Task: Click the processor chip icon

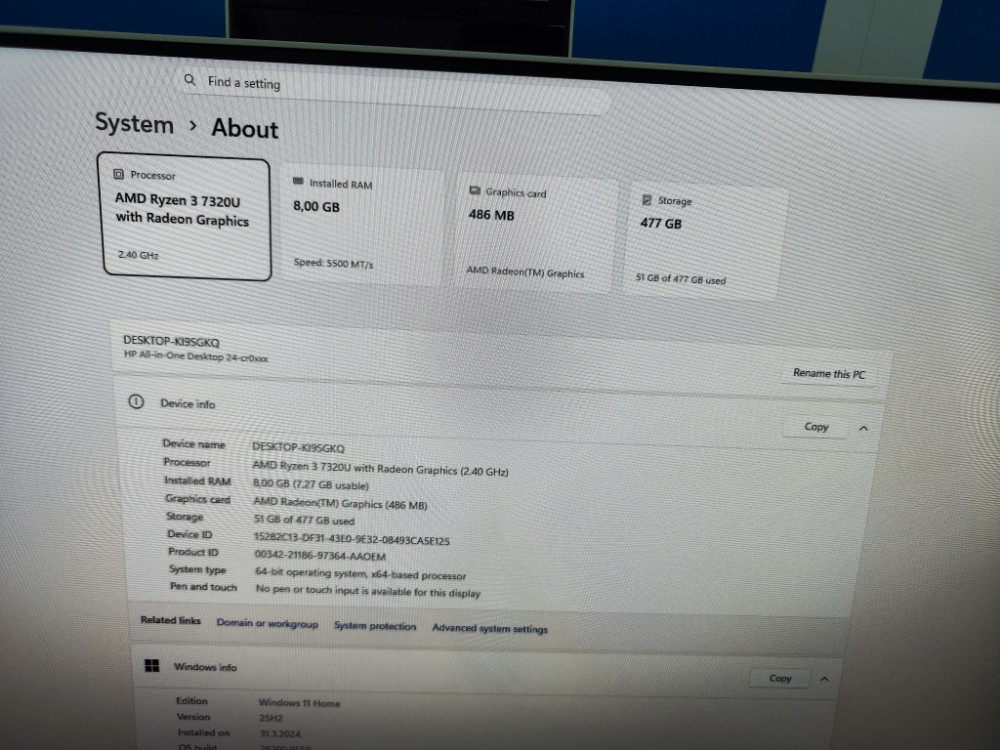Action: [118, 173]
